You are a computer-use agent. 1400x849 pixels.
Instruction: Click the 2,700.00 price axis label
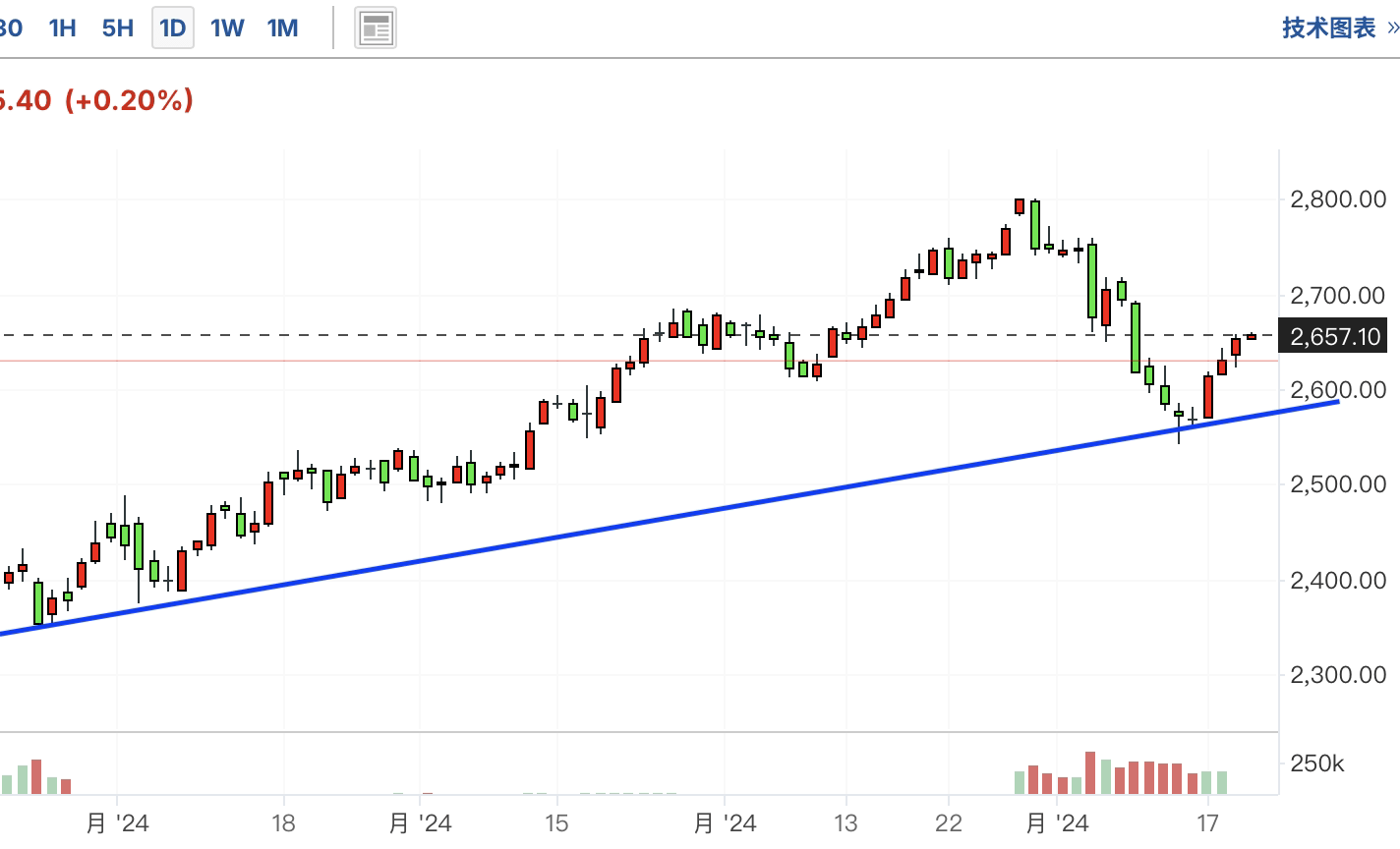tap(1338, 295)
